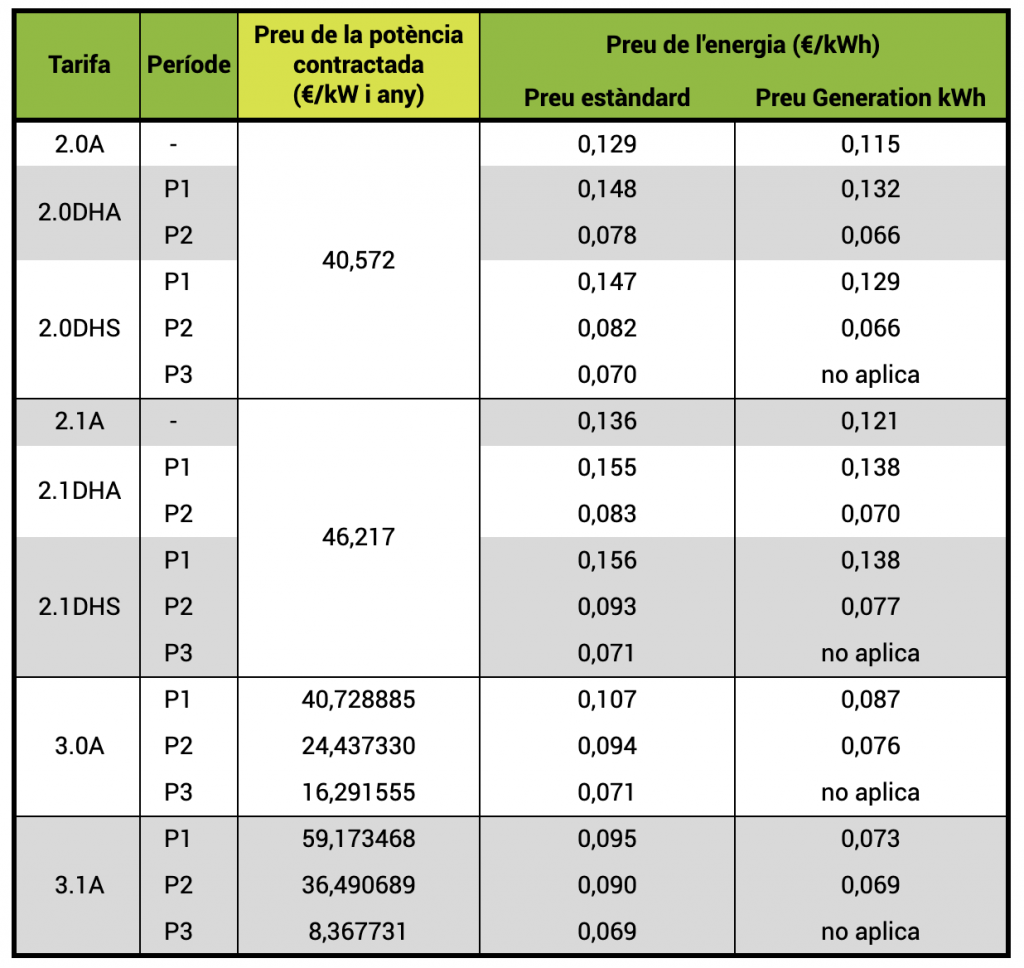This screenshot has width=1024, height=968.
Task: Click the 3.1A tariff label
Action: [x=79, y=885]
